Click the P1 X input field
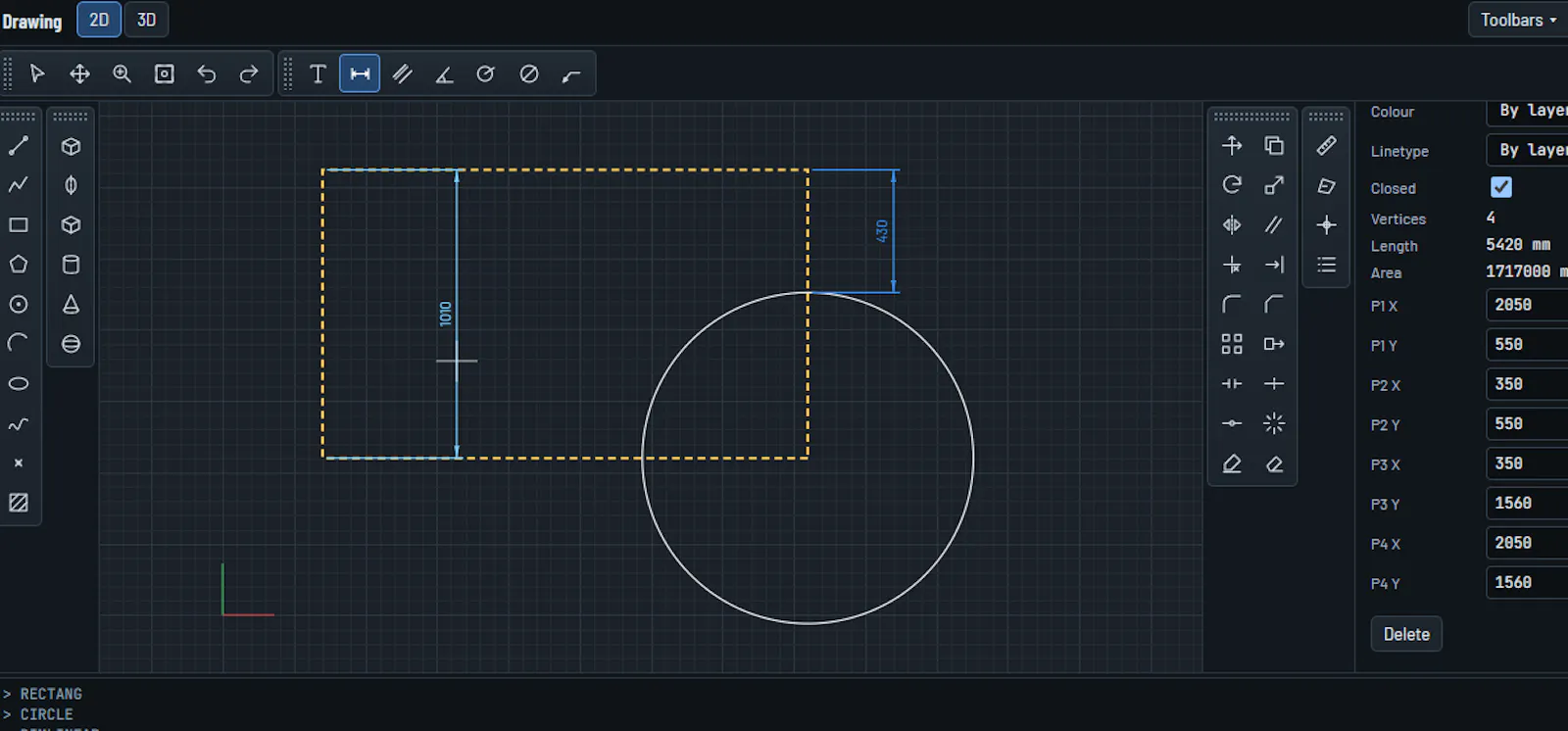The image size is (1568, 731). (1527, 305)
